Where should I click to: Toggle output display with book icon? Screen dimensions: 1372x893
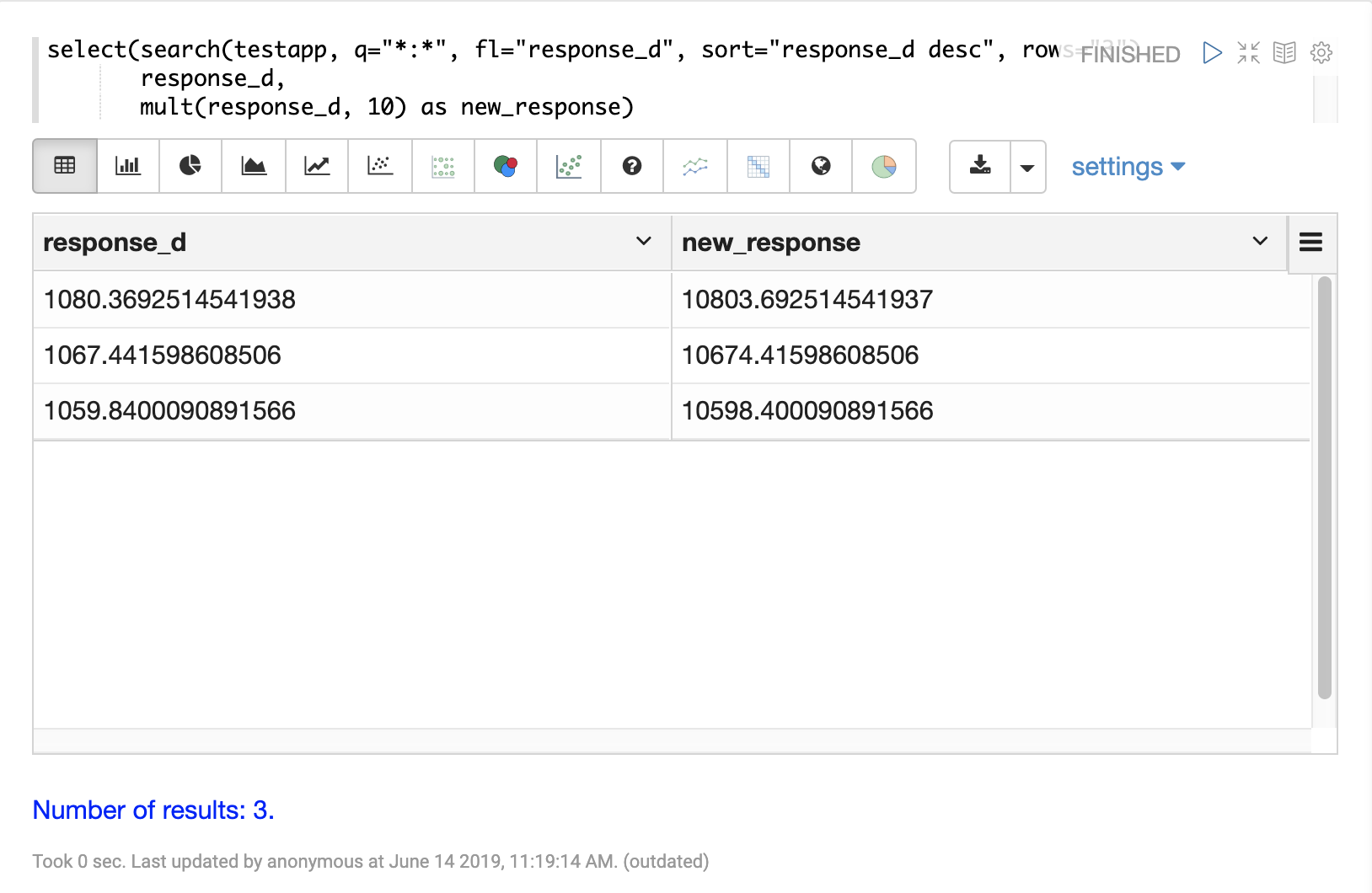(x=1284, y=53)
